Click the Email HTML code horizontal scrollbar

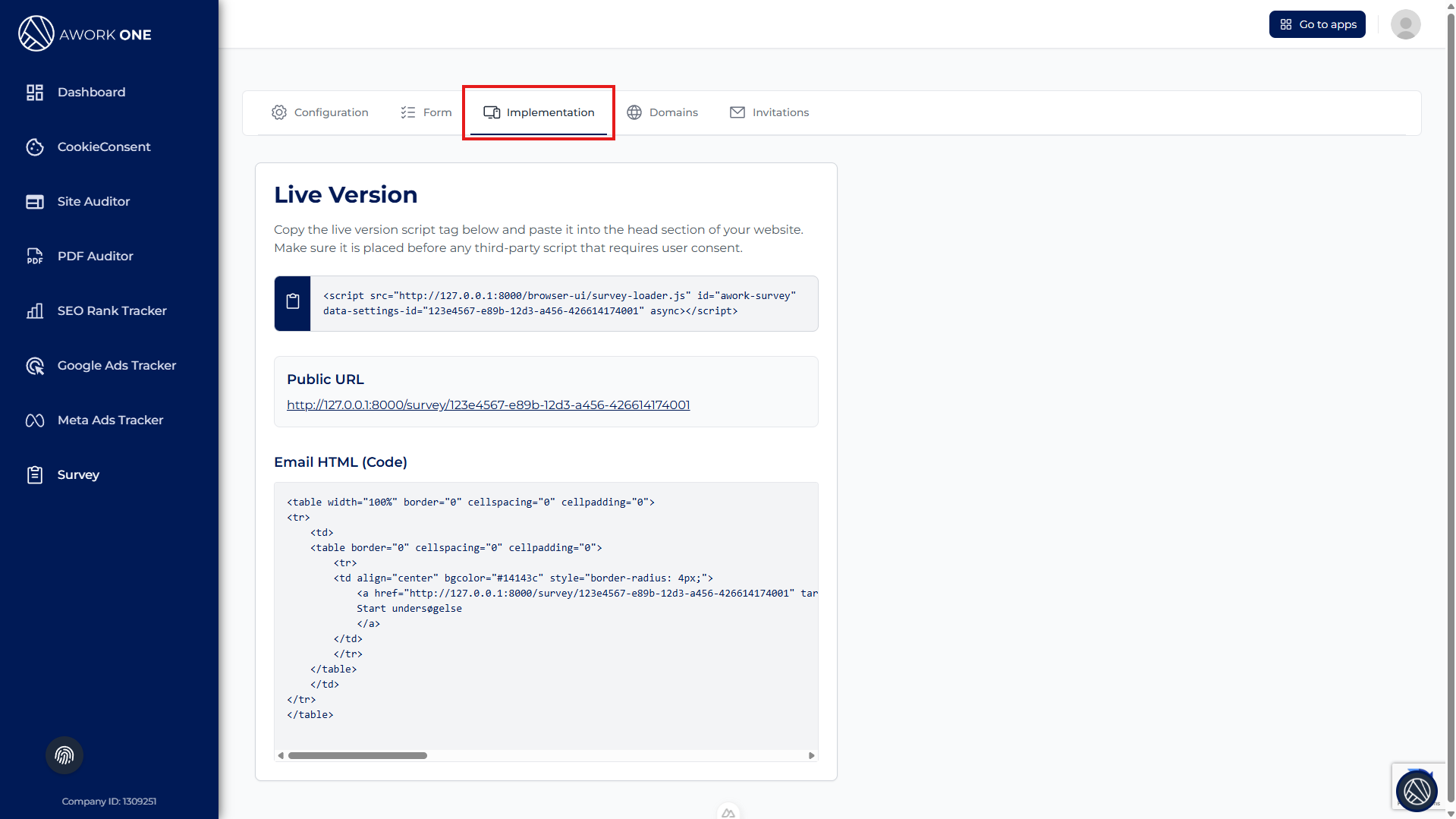[x=357, y=756]
